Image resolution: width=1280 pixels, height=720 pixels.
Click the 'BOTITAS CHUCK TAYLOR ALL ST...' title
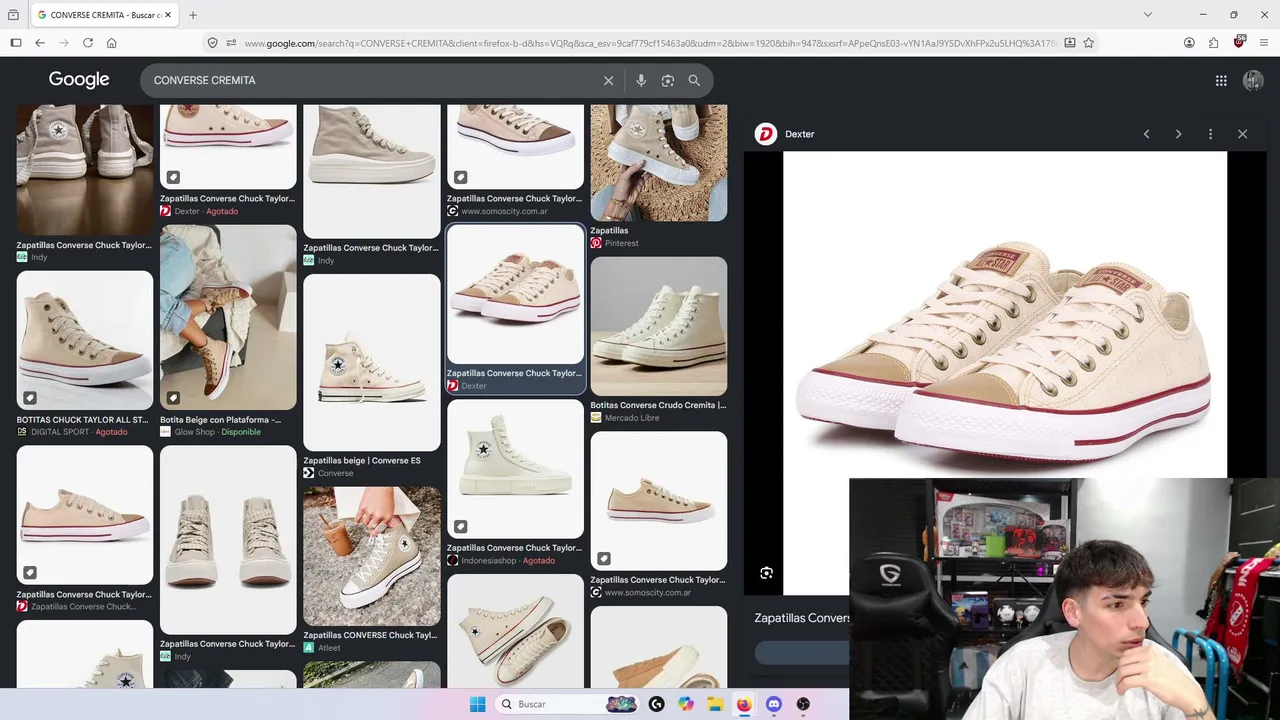83,420
